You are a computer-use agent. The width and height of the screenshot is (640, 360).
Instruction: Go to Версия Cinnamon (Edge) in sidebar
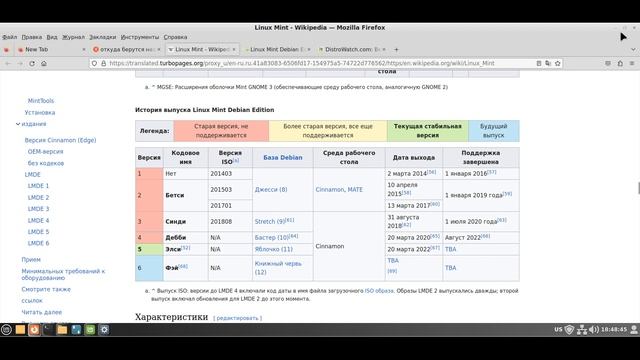click(60, 140)
